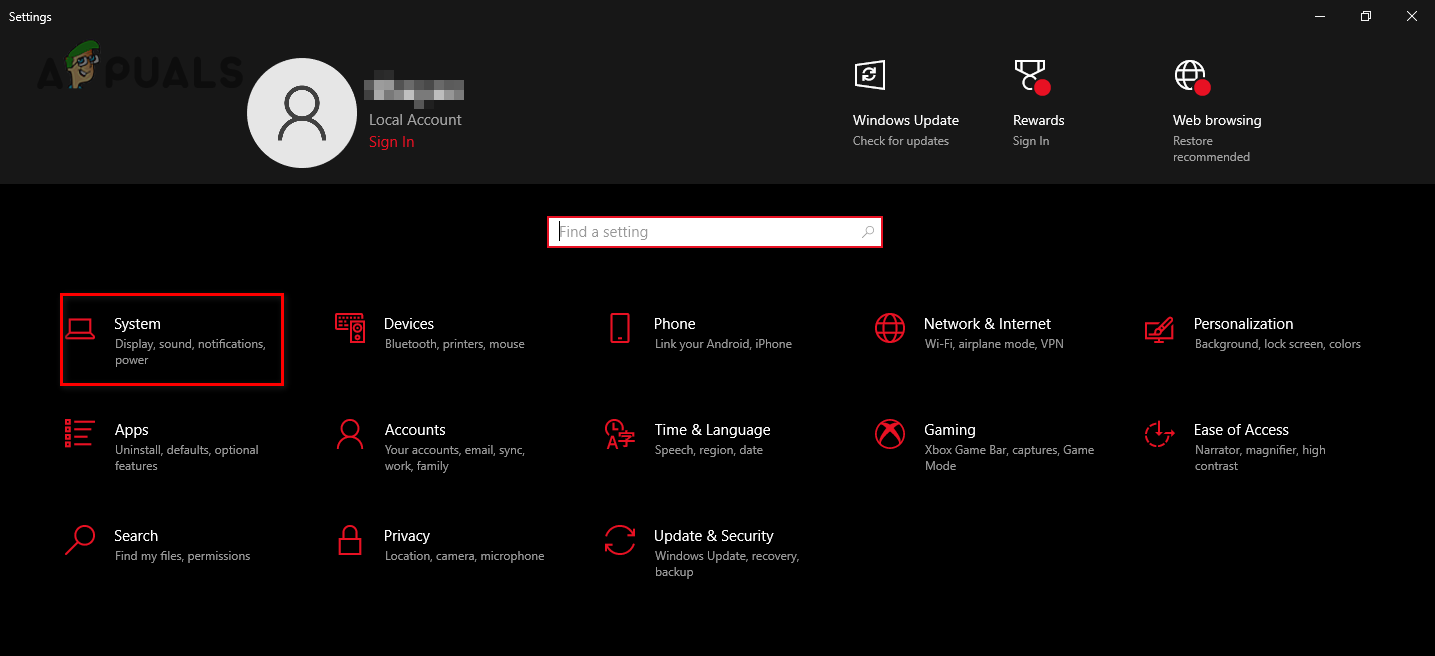Click the Update & Security label
Viewport: 1435px width, 656px height.
tap(714, 536)
